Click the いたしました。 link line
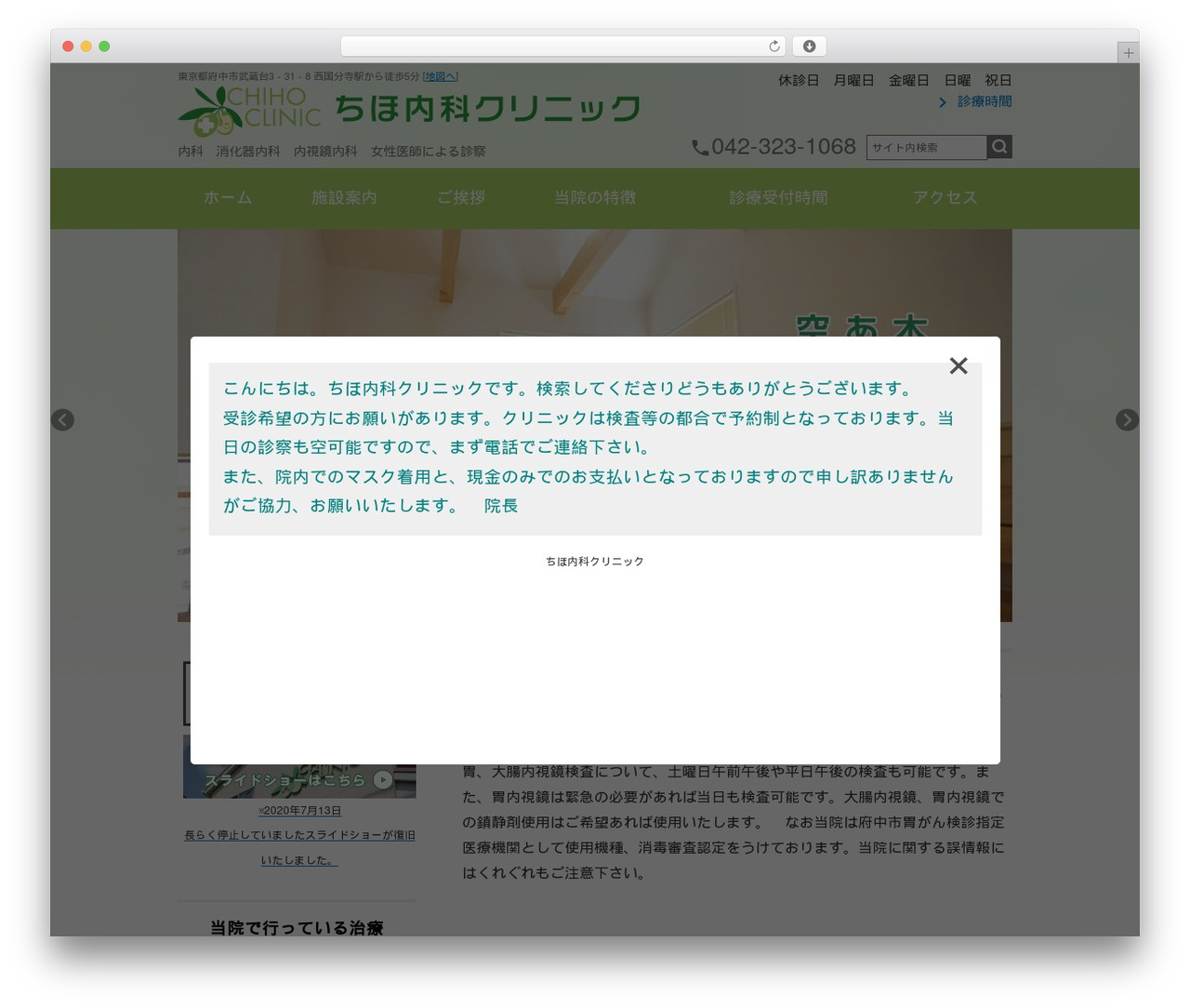Image resolution: width=1190 pixels, height=1008 pixels. pos(299,860)
